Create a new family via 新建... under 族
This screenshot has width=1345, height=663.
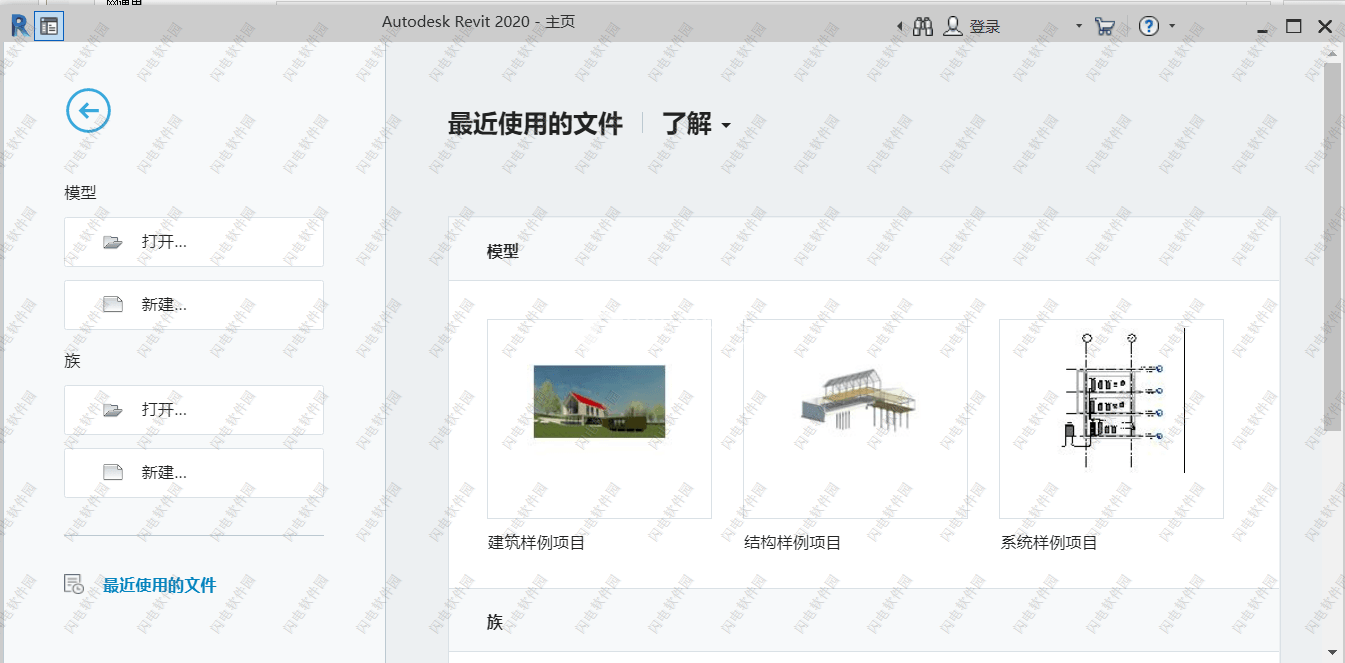194,473
